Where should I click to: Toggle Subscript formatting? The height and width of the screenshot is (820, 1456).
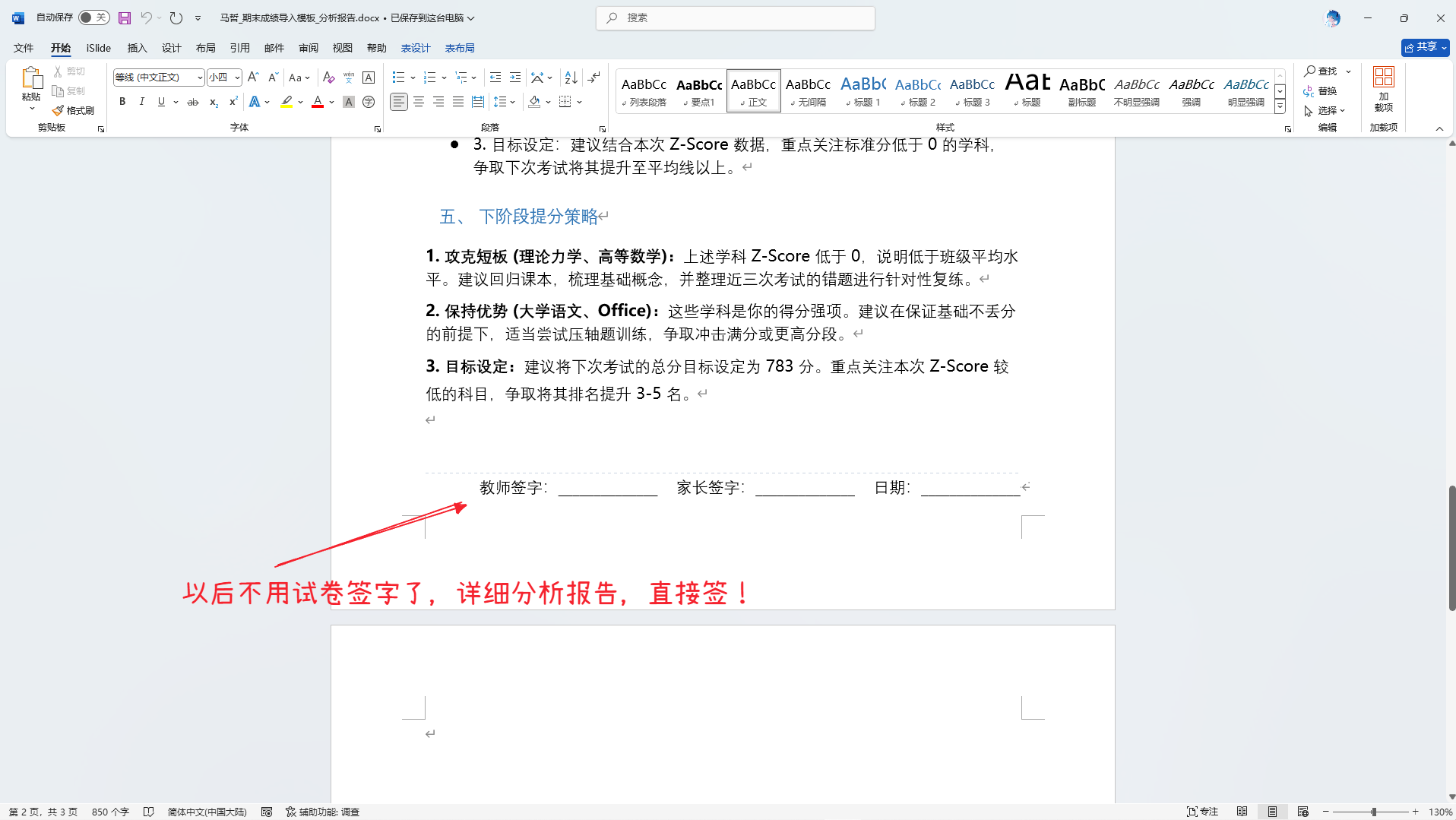coord(214,102)
